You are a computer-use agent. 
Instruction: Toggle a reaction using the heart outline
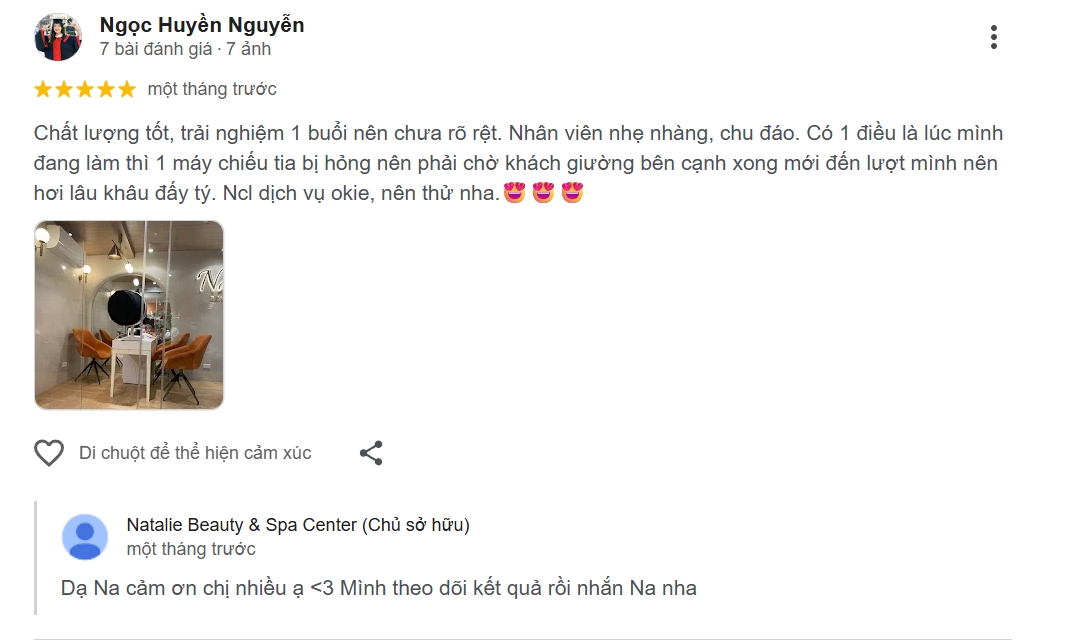pos(49,452)
